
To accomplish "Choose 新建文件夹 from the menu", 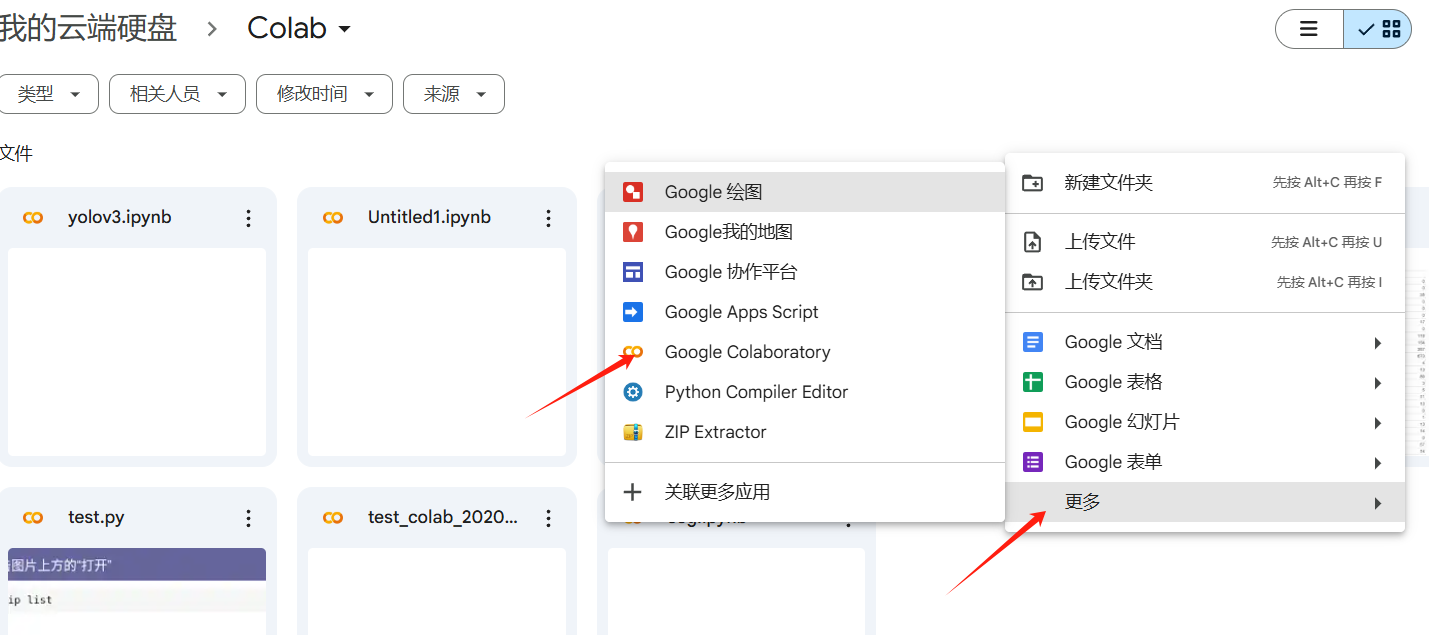I will pos(1205,183).
